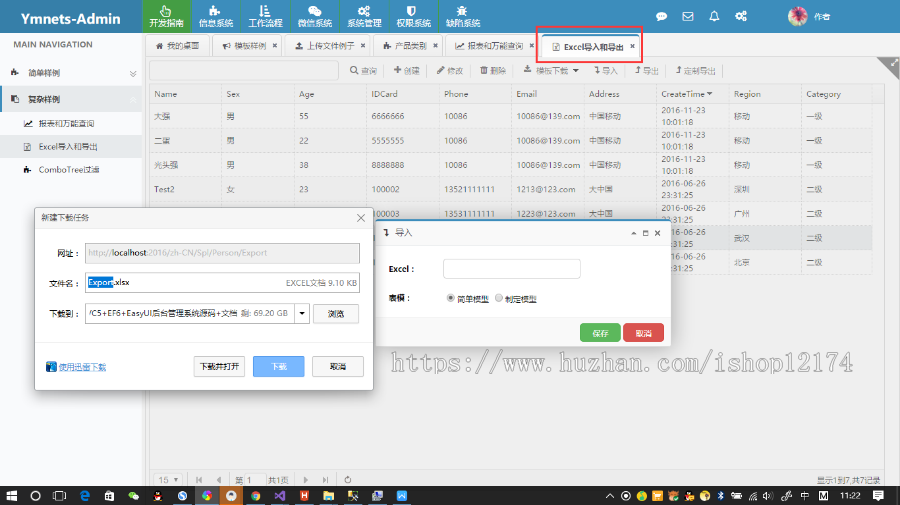Click the 修改 edit toolbar button

pyautogui.click(x=449, y=71)
